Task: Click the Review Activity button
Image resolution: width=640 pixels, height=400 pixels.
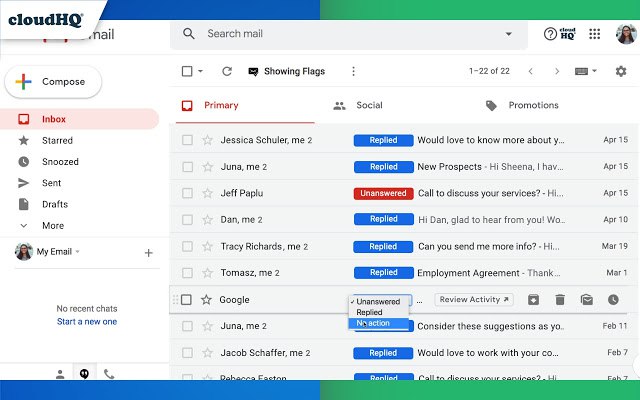Action: click(x=474, y=300)
